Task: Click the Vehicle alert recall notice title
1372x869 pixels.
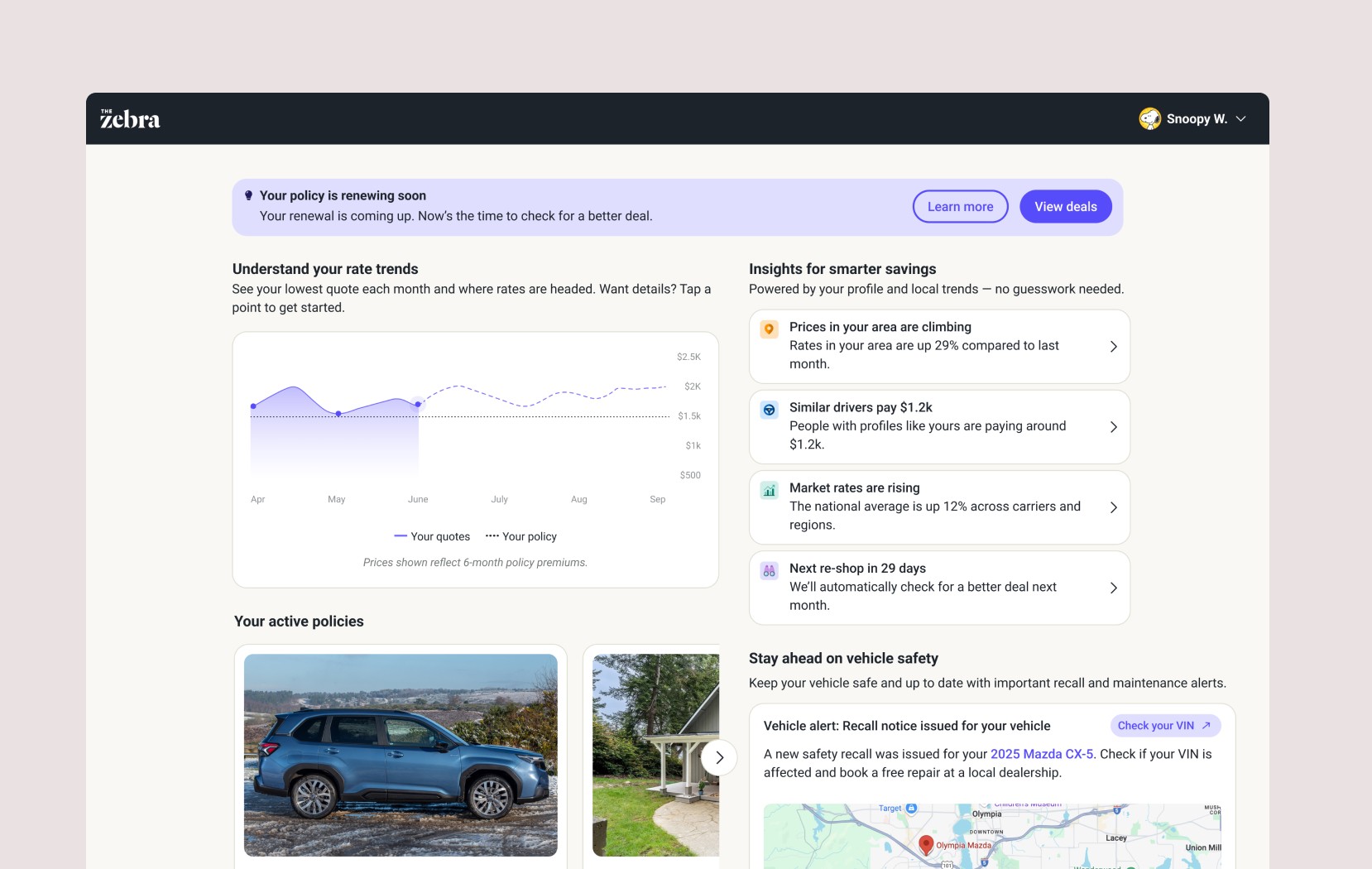Action: click(907, 726)
